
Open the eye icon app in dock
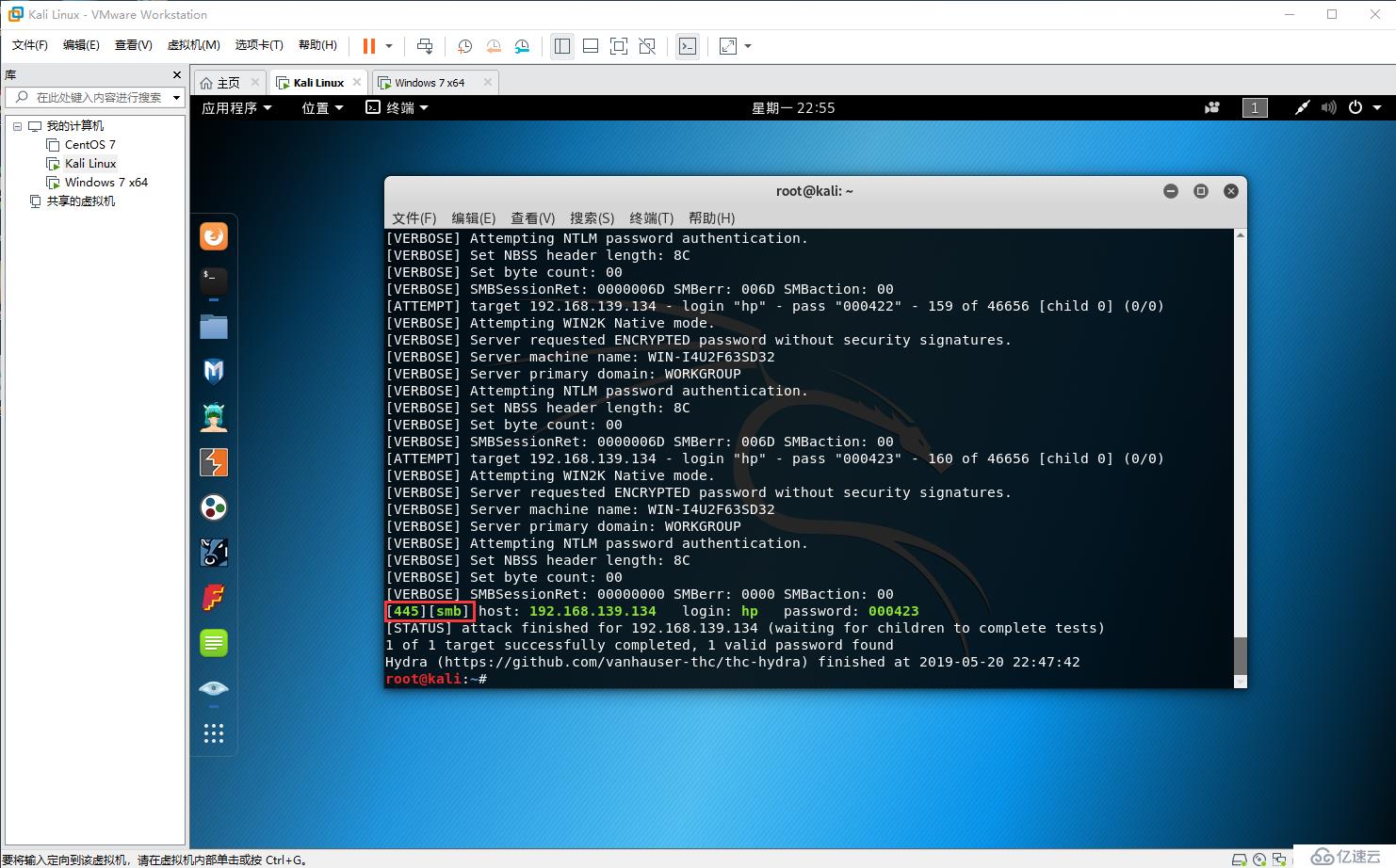pyautogui.click(x=214, y=688)
